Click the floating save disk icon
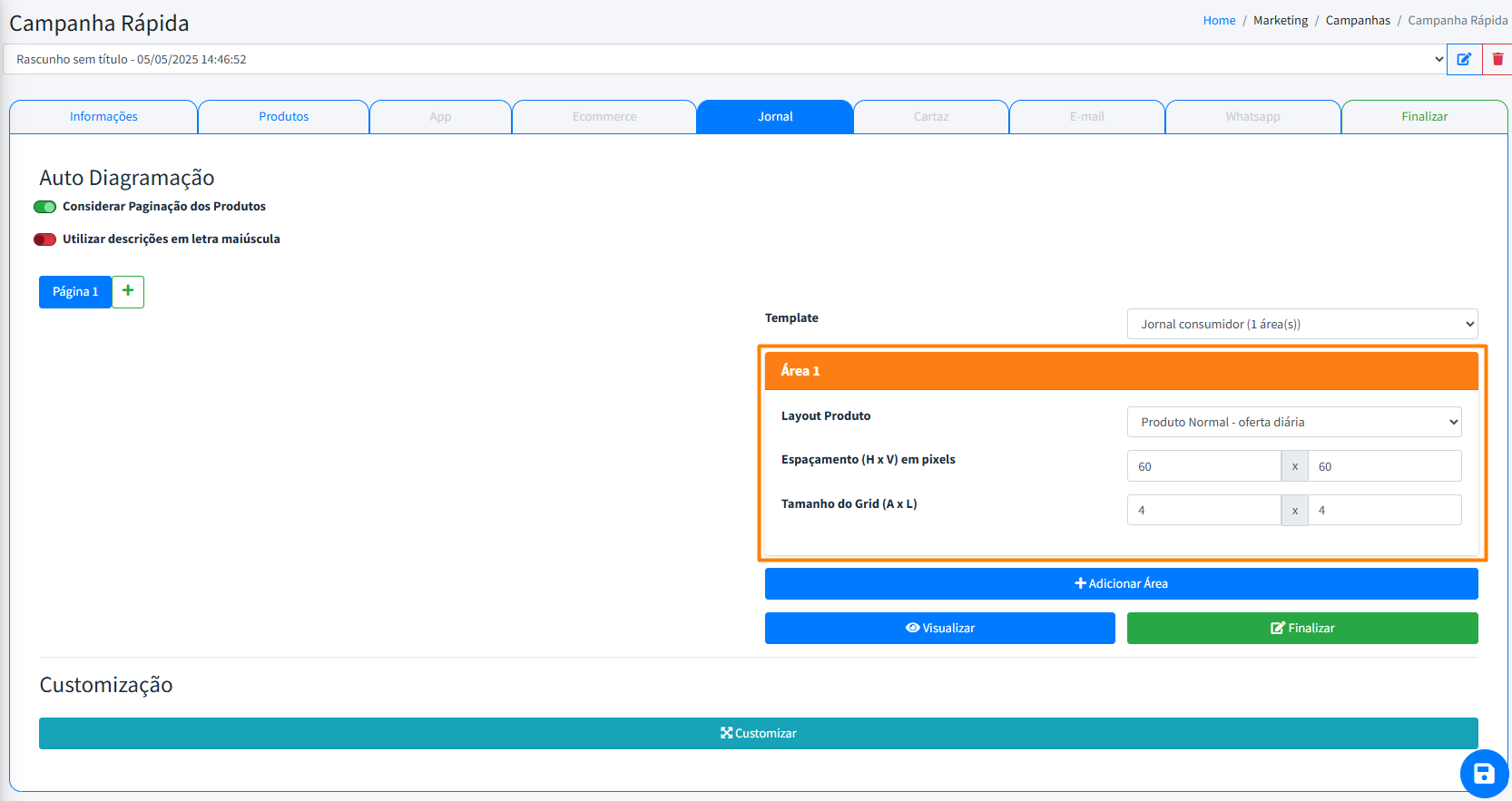1512x801 pixels. [1484, 773]
